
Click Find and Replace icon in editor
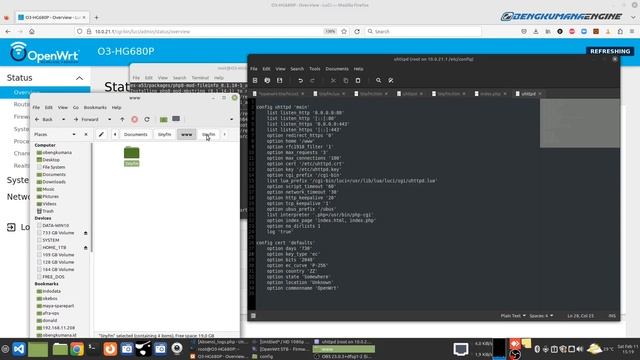(x=391, y=80)
